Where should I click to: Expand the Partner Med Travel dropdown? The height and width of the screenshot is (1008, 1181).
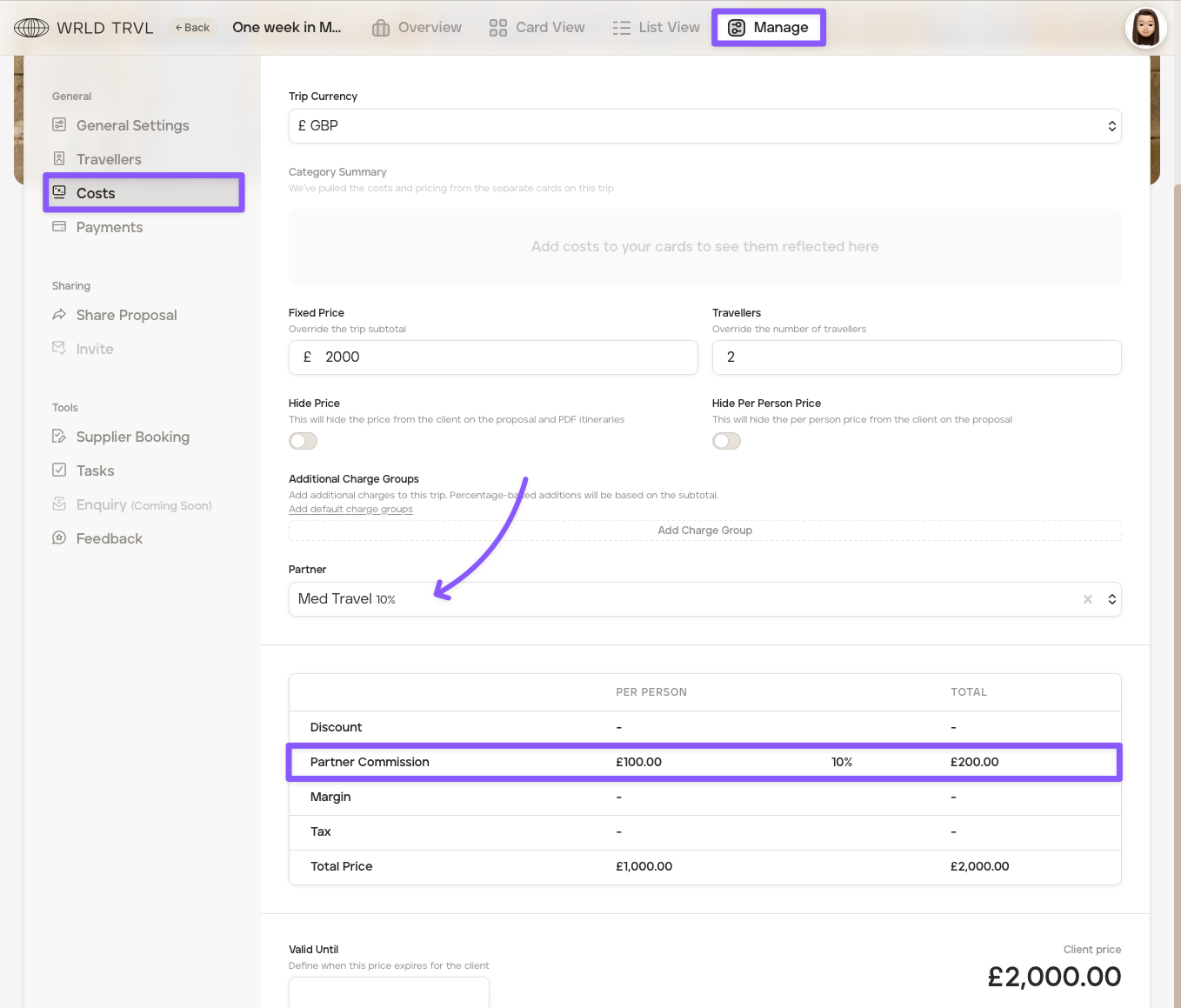point(1111,599)
